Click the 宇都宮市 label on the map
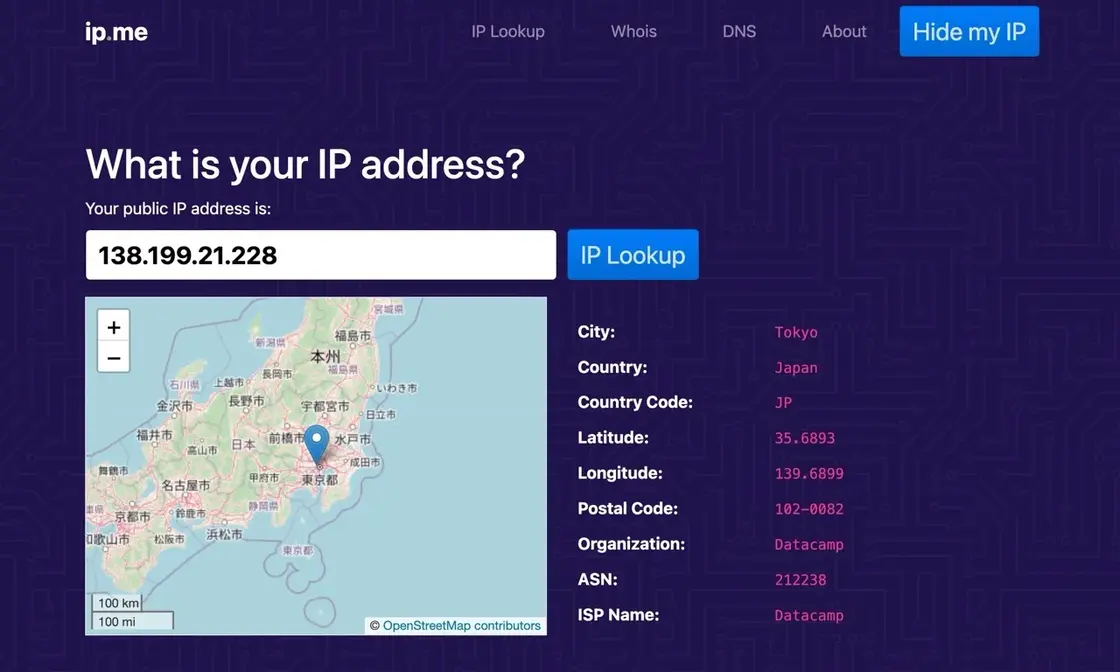This screenshot has height=672, width=1120. [x=324, y=406]
